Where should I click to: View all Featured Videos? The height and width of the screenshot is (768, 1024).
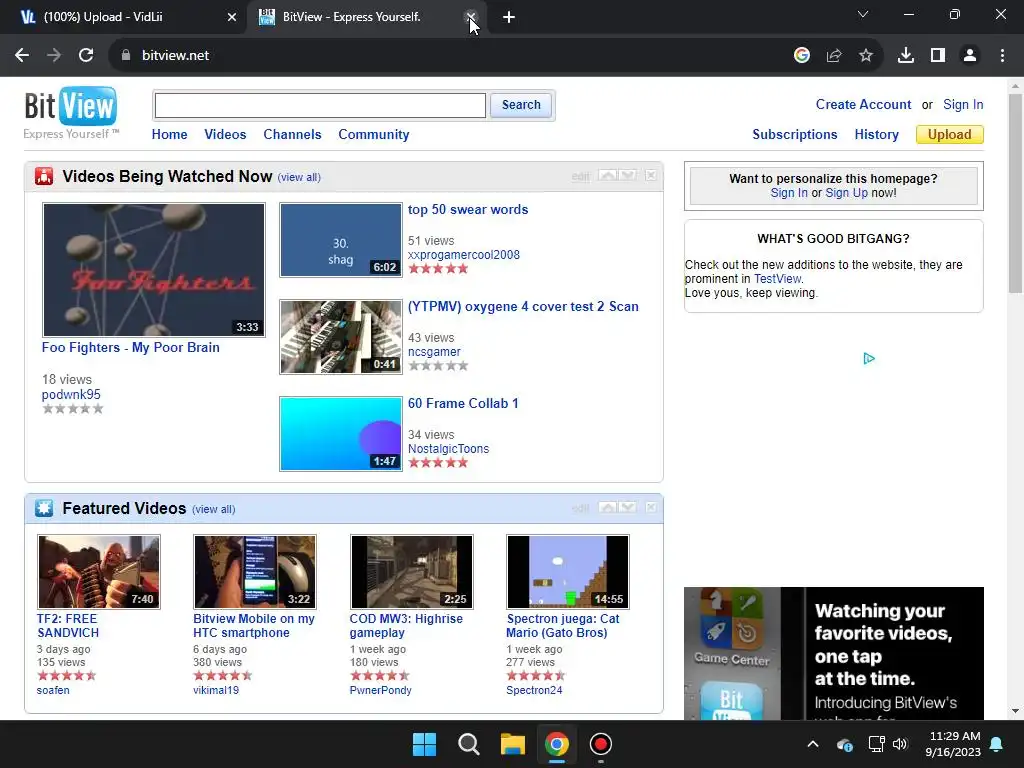click(214, 509)
